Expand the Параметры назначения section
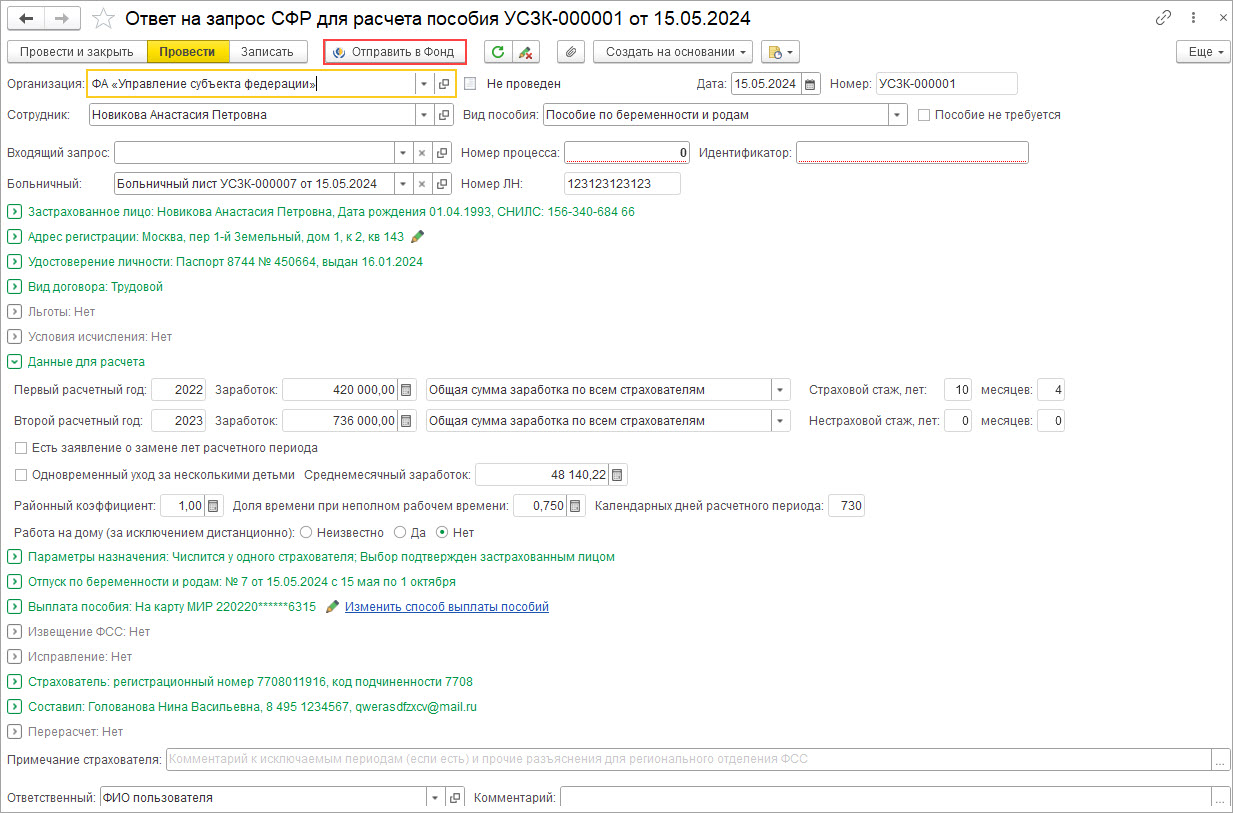 [x=14, y=557]
